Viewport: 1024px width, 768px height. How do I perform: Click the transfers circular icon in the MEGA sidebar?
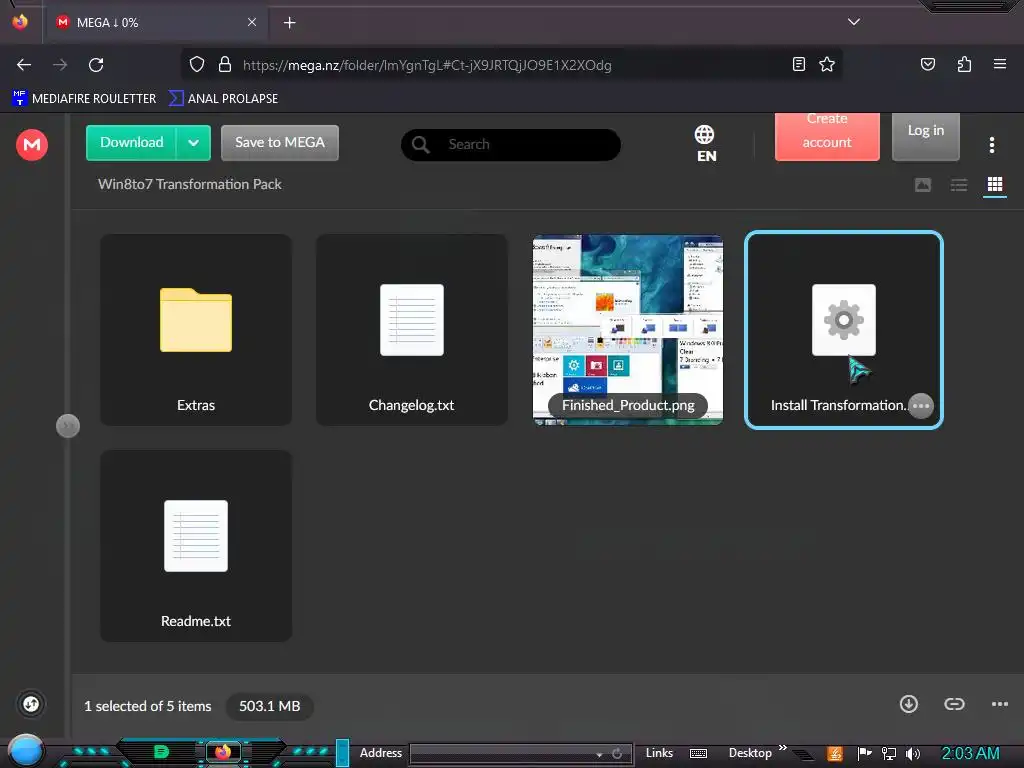(x=31, y=704)
